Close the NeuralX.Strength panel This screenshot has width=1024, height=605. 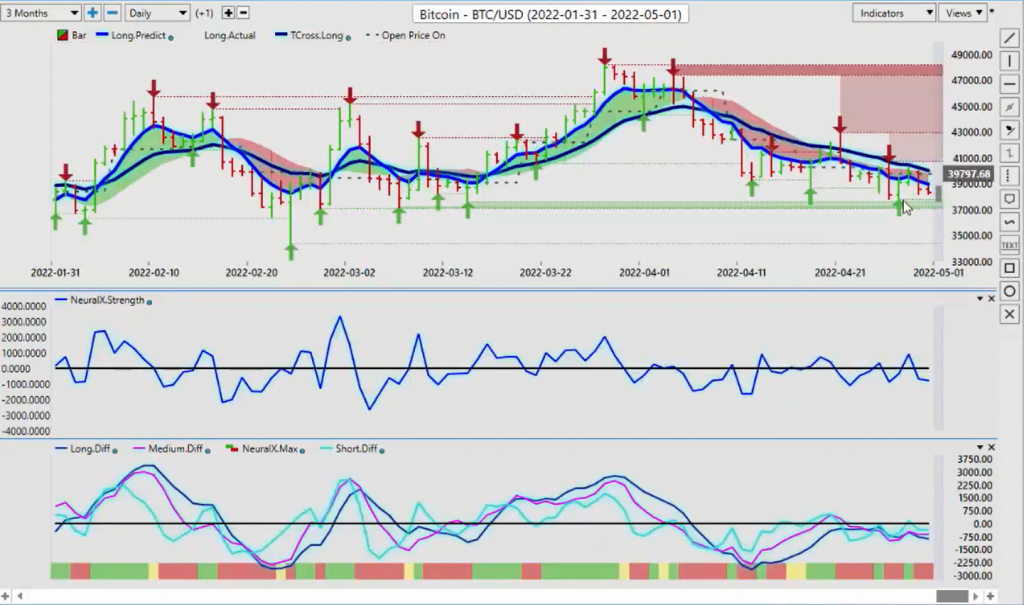tap(991, 299)
